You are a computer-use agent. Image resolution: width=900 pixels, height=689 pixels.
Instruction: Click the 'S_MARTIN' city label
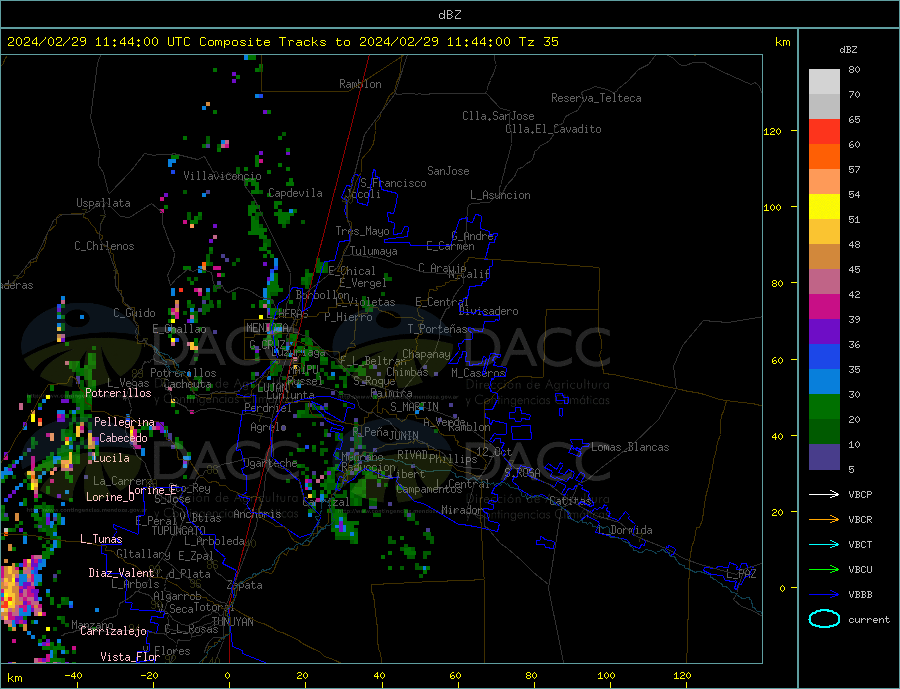414,407
